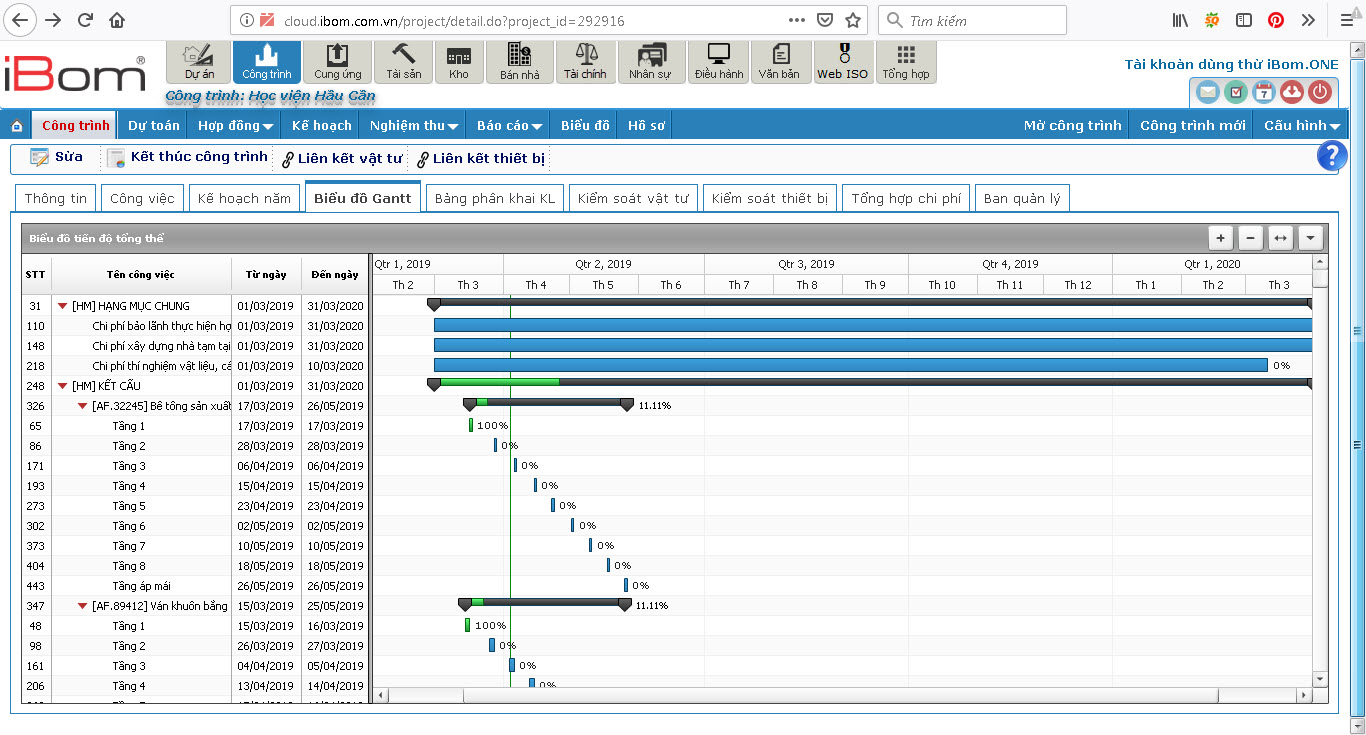Image resolution: width=1366 pixels, height=735 pixels.
Task: Open the Hợp đồng dropdown menu
Action: [236, 126]
